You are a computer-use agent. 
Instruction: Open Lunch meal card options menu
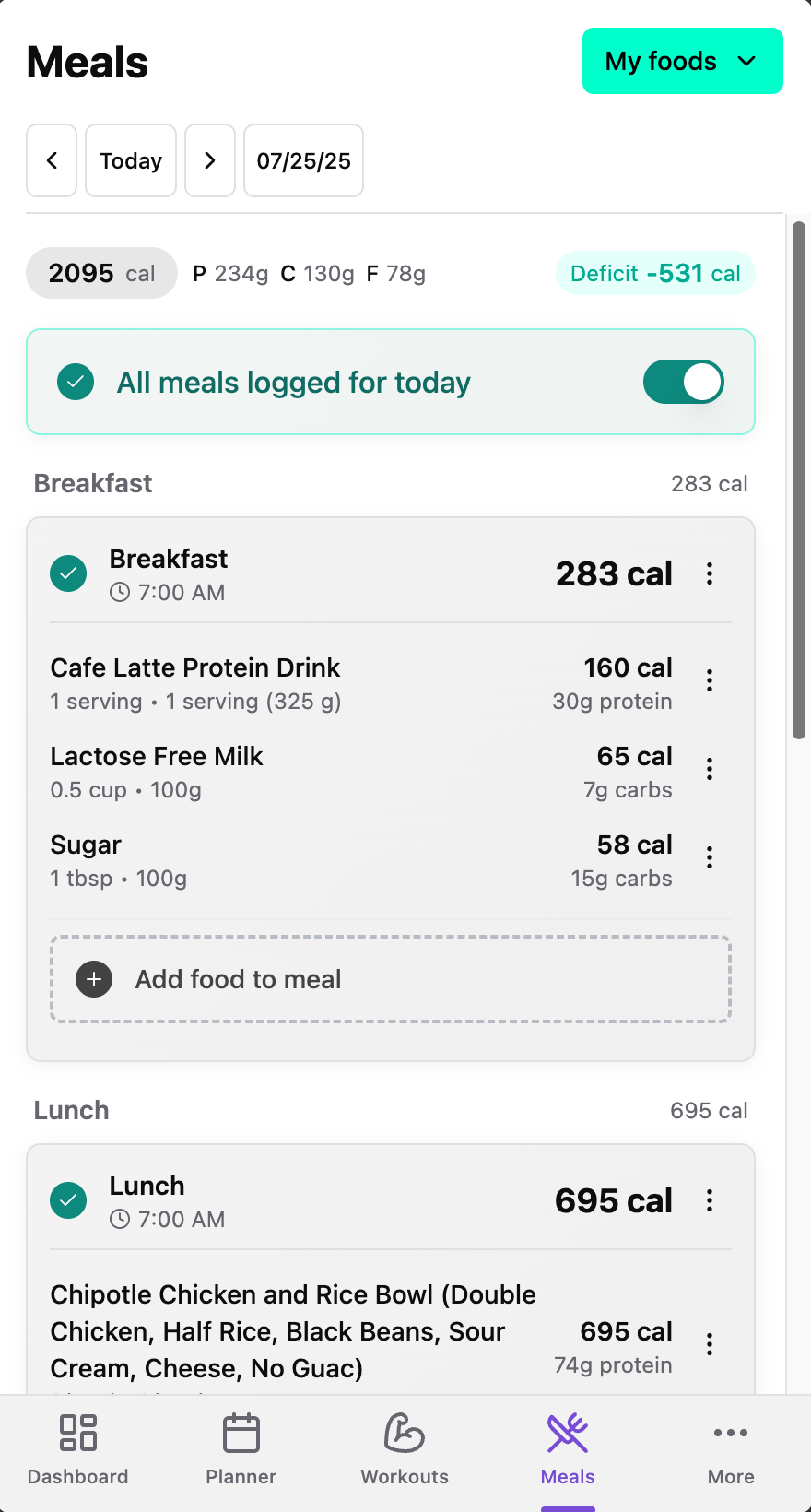(710, 1200)
